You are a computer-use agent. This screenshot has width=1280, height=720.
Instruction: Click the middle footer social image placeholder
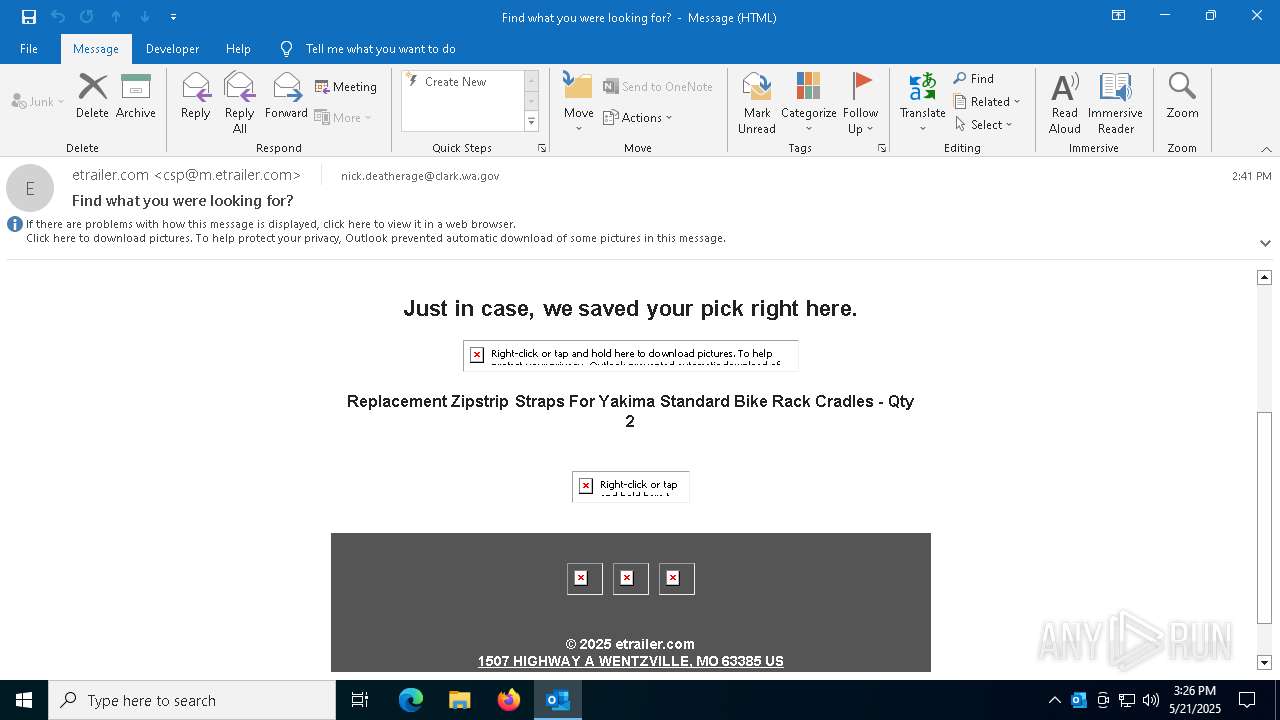click(x=630, y=578)
